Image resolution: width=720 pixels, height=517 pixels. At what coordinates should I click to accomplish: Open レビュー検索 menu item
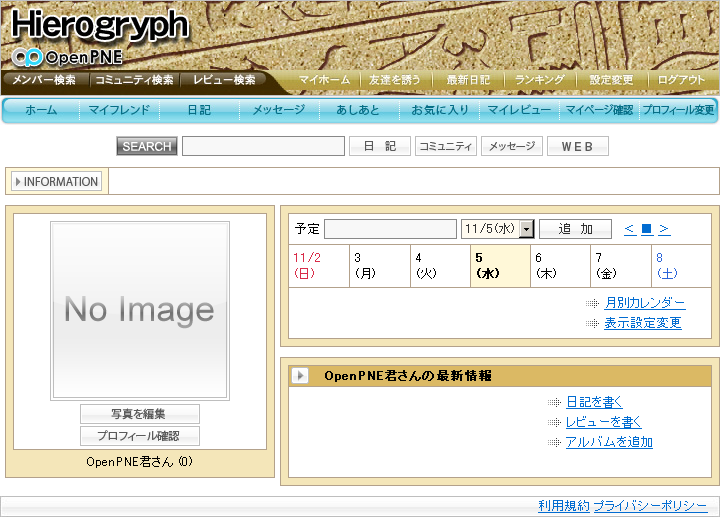(x=224, y=80)
